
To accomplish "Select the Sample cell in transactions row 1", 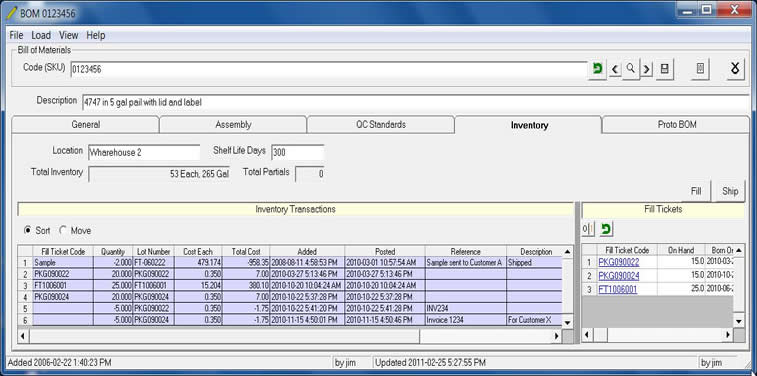I will (63, 263).
